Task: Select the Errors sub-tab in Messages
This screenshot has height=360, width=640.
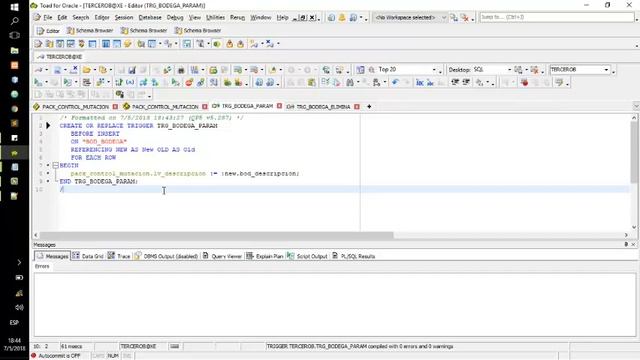Action: (x=42, y=266)
